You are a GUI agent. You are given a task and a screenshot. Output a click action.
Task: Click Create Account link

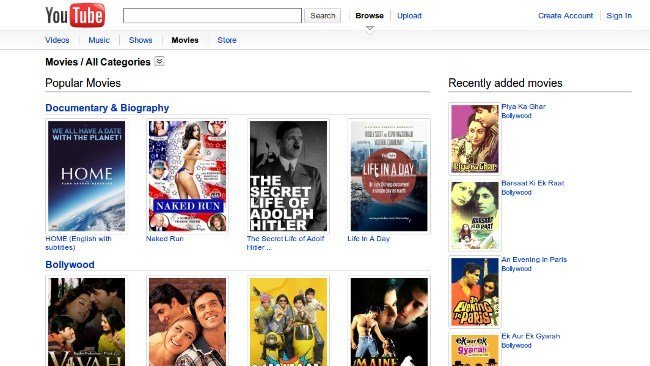pyautogui.click(x=565, y=16)
